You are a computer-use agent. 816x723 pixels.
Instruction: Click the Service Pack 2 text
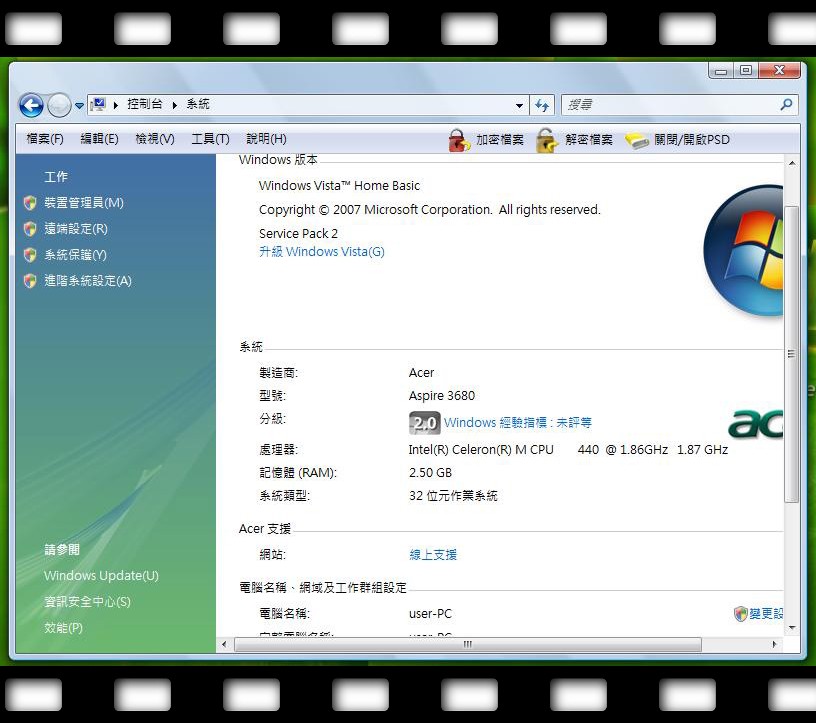(298, 234)
